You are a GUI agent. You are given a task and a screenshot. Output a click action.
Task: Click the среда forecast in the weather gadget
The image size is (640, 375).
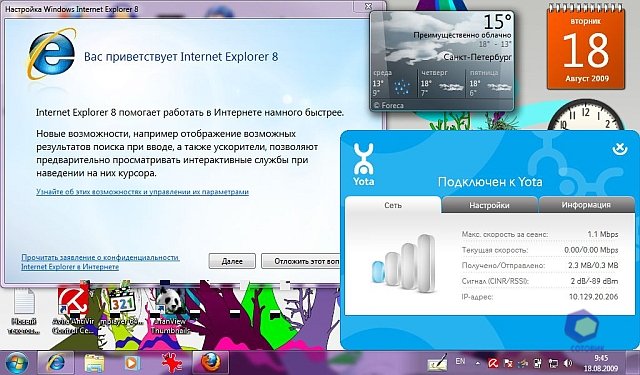pos(393,83)
